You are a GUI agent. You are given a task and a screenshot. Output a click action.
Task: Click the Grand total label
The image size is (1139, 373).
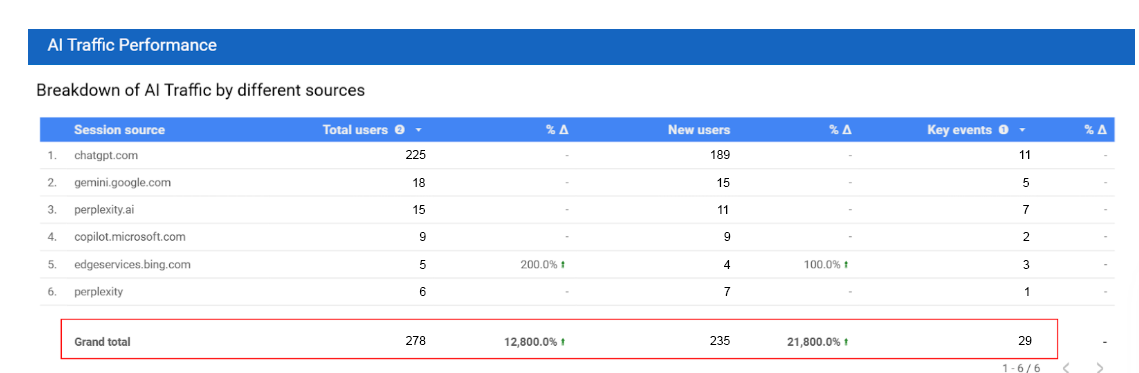pos(102,342)
